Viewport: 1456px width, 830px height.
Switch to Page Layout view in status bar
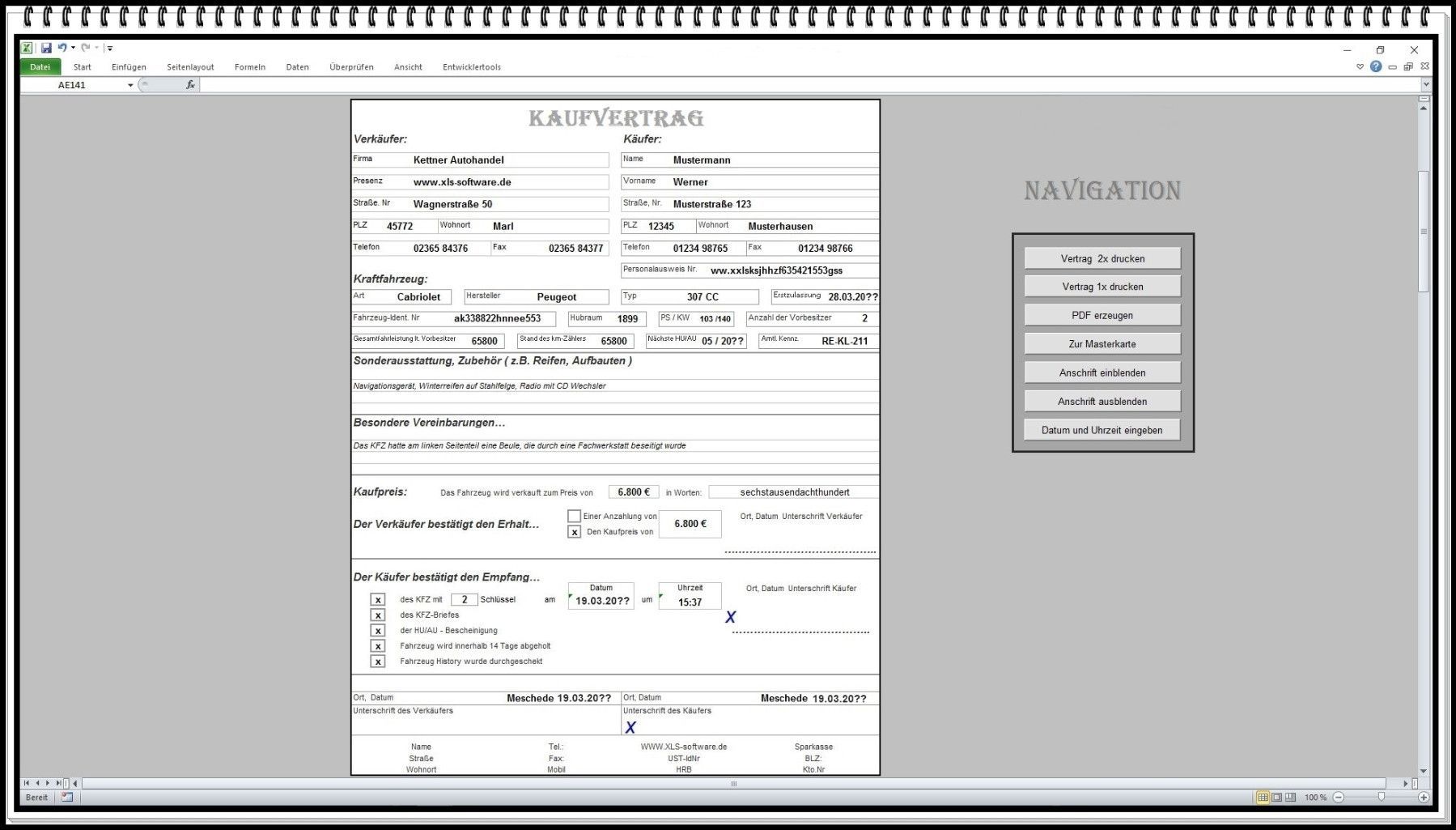tap(1276, 798)
